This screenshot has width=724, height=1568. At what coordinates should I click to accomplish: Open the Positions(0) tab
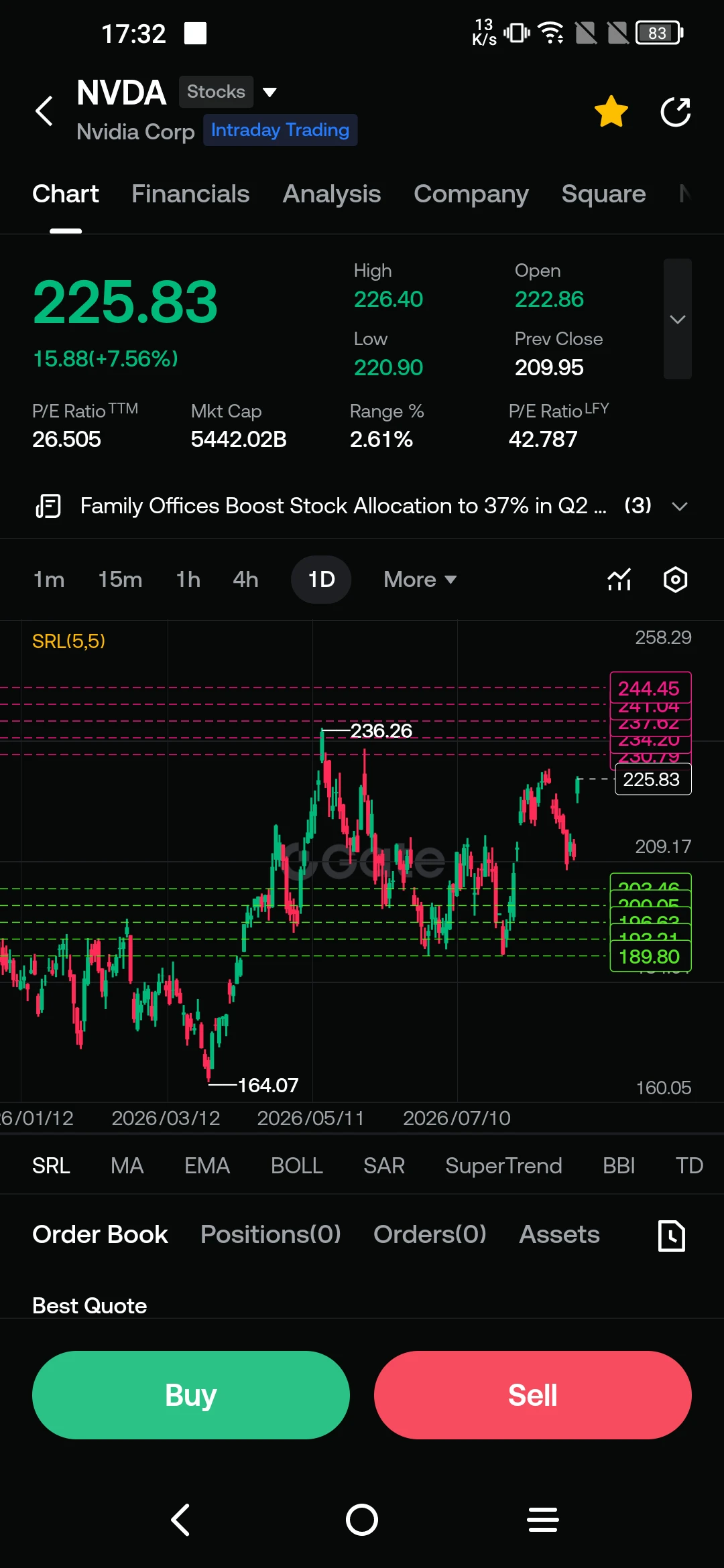[x=271, y=1234]
